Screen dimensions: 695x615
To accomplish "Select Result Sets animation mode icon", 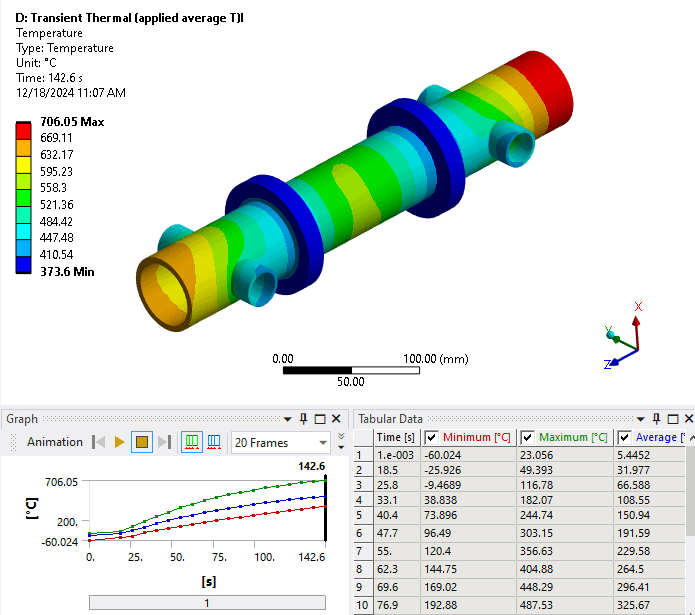I will click(214, 442).
